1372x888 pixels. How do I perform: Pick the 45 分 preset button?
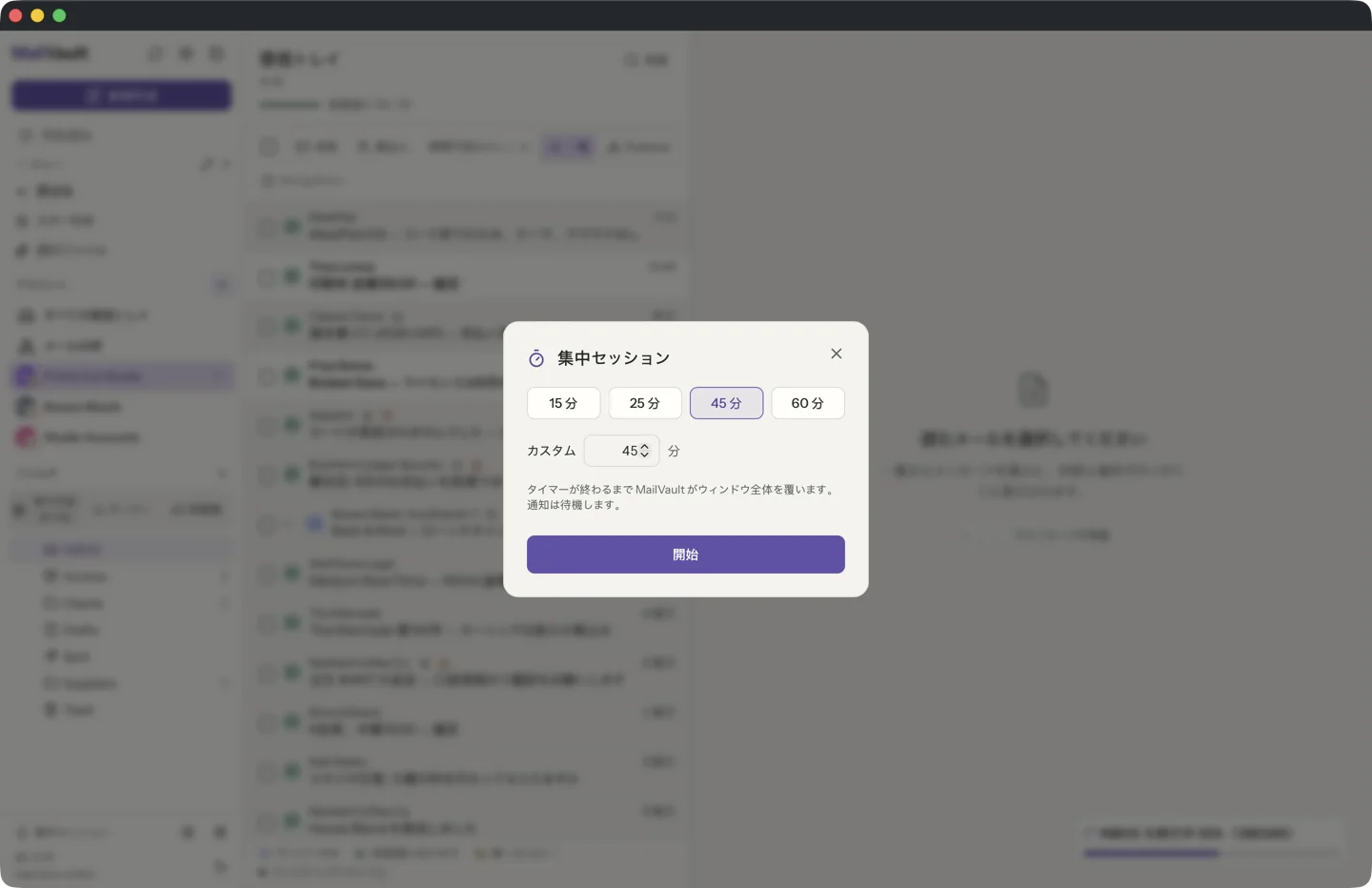[x=726, y=403]
